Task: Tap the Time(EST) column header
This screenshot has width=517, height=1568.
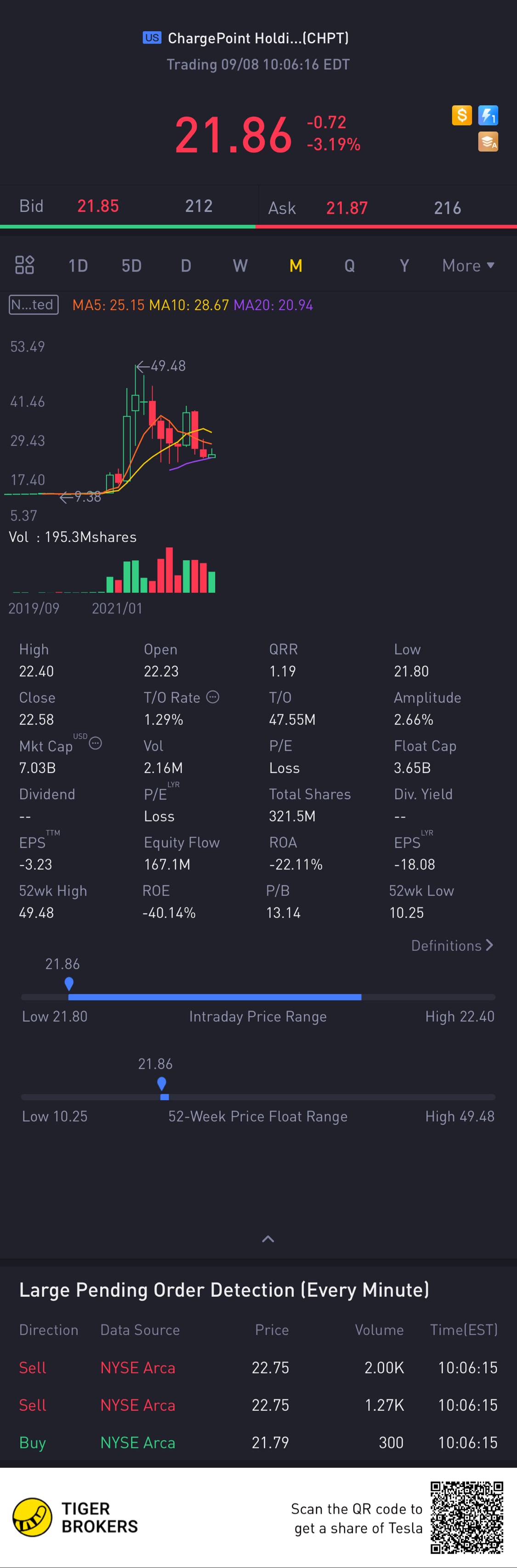Action: click(x=464, y=1330)
